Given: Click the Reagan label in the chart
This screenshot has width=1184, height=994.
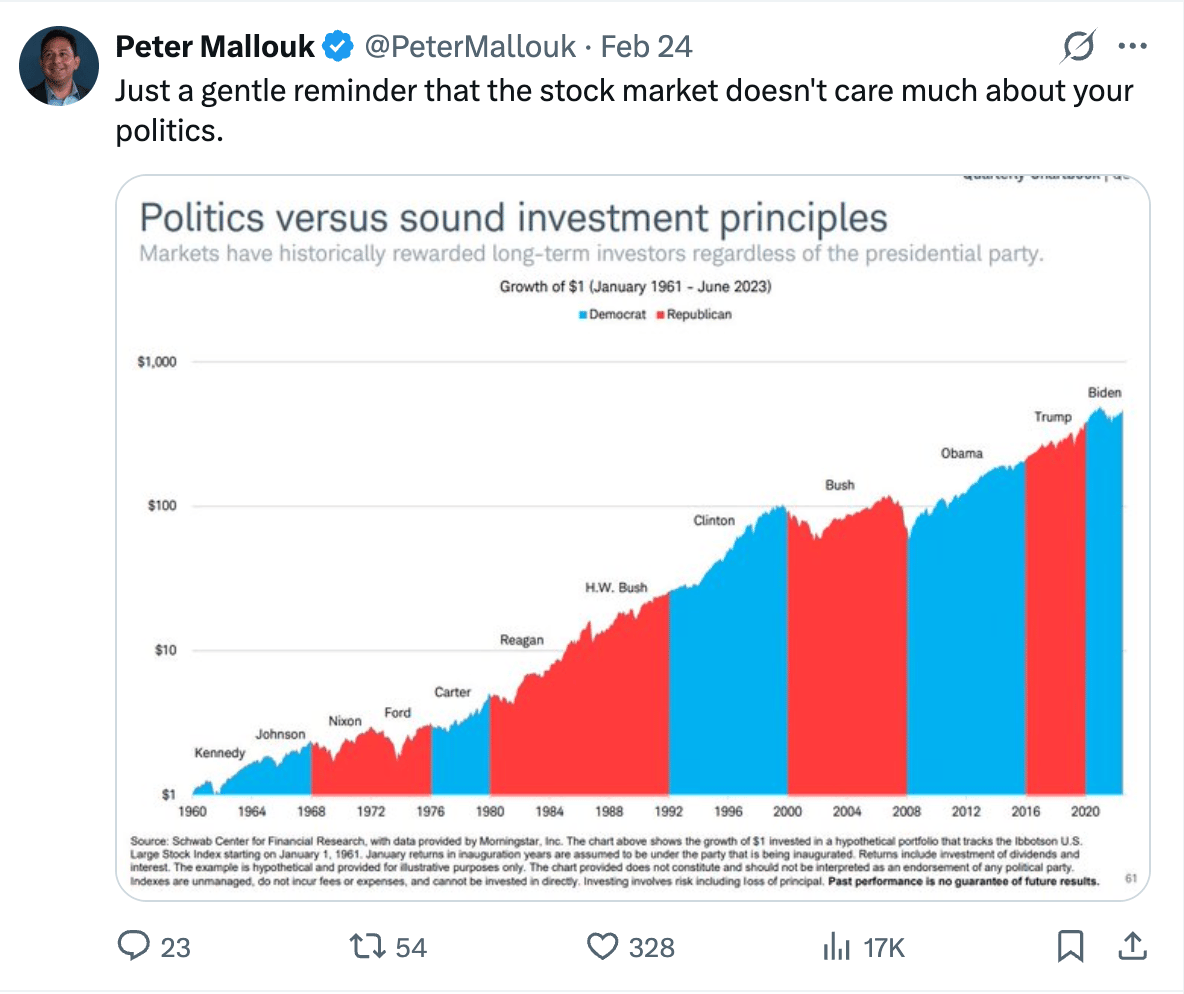Looking at the screenshot, I should pyautogui.click(x=521, y=640).
